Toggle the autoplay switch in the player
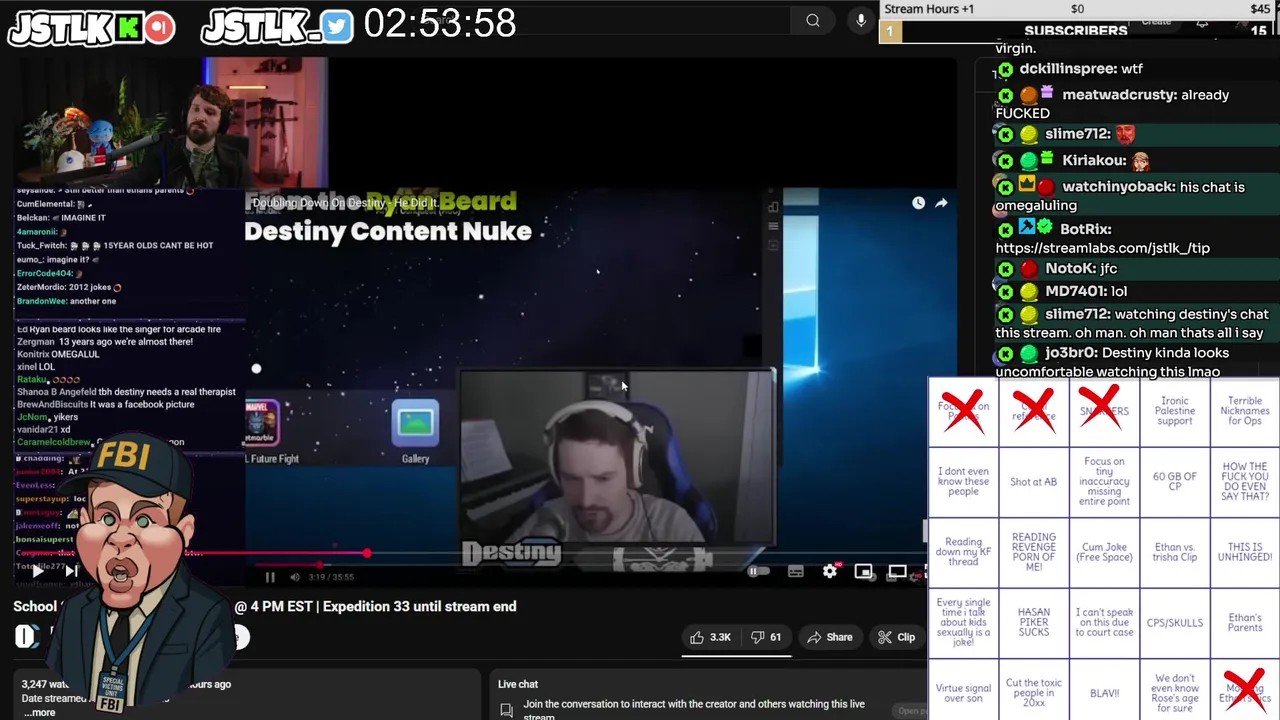The height and width of the screenshot is (720, 1280). (759, 572)
